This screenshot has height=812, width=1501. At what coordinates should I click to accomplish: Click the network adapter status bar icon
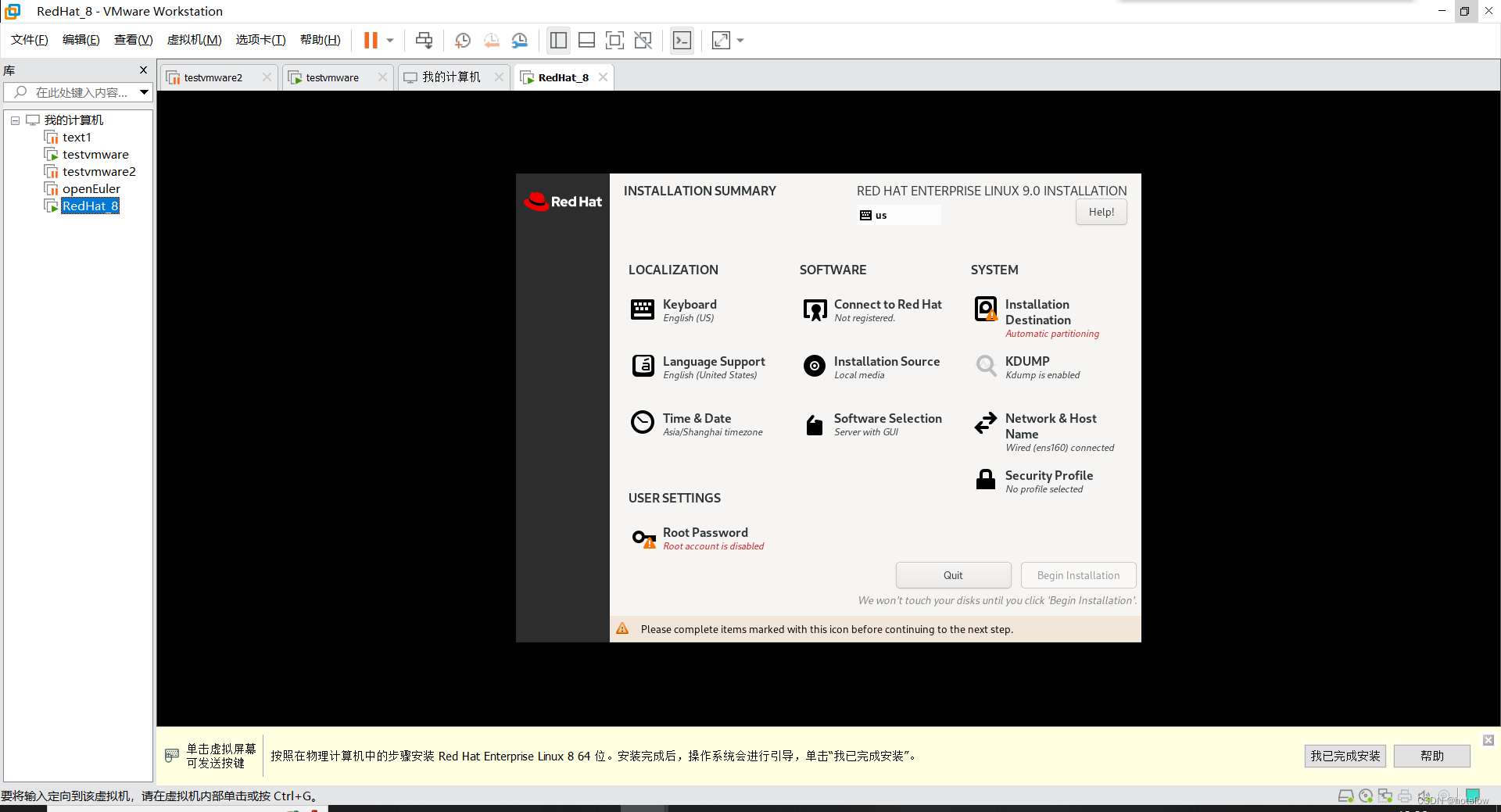[1385, 796]
